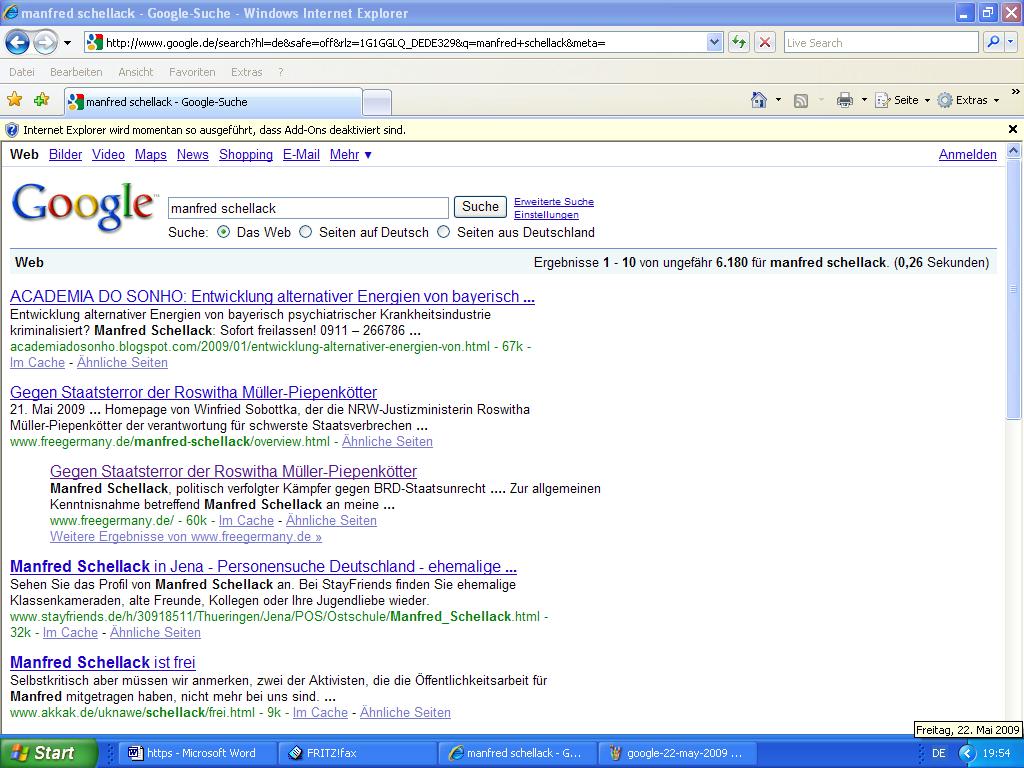
Task: Open the Datei menu
Action: tap(22, 72)
